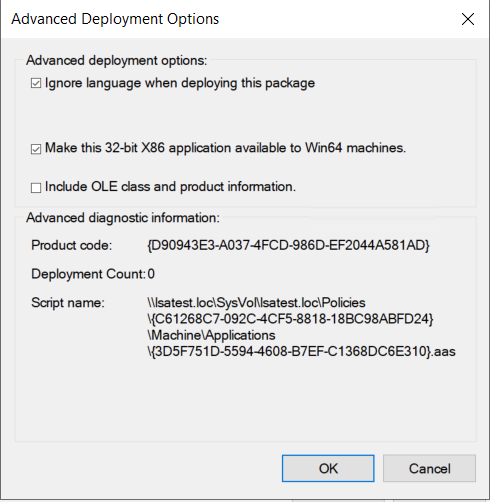Click the Machine\Applications path line
The width and height of the screenshot is (490, 502).
coord(211,335)
